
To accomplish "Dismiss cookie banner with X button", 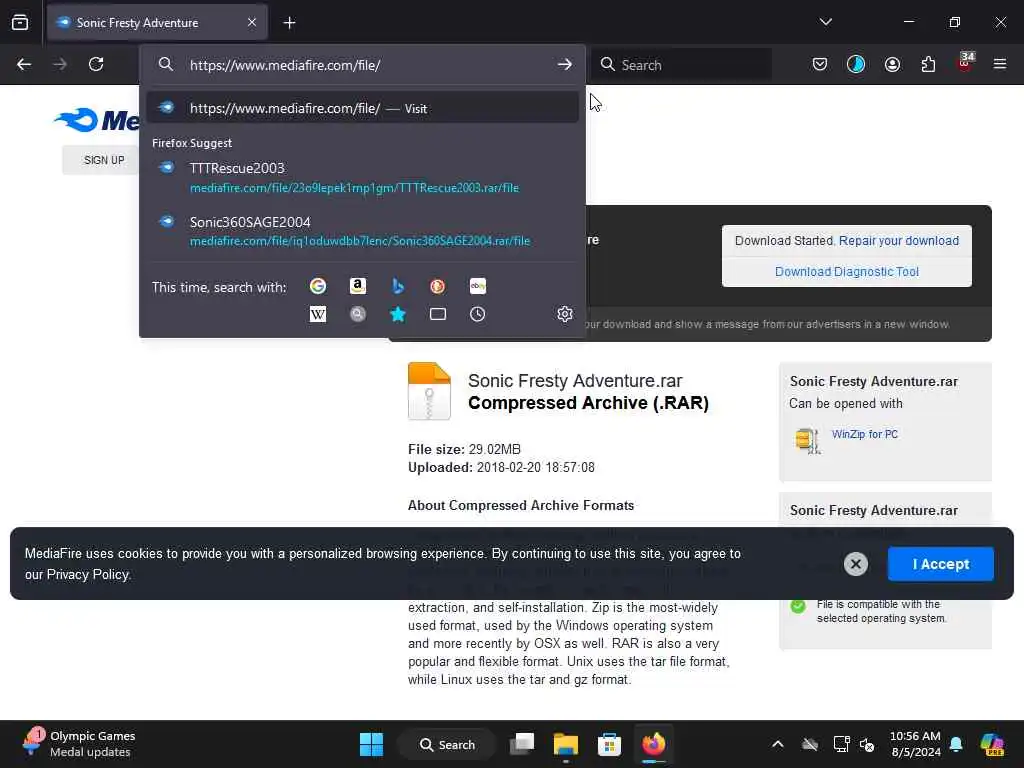I will tap(856, 564).
